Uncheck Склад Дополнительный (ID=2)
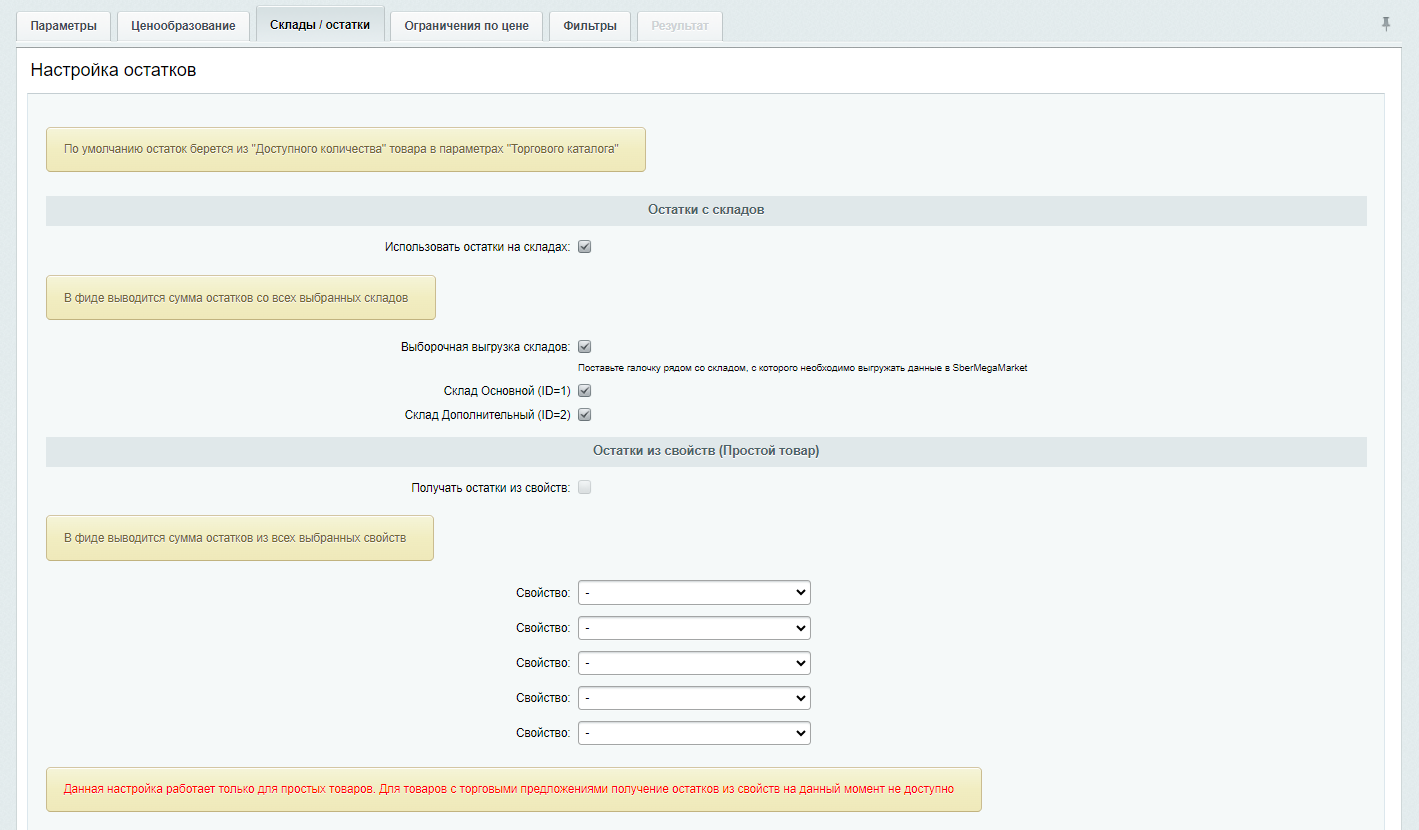This screenshot has height=830, width=1419. [x=585, y=415]
